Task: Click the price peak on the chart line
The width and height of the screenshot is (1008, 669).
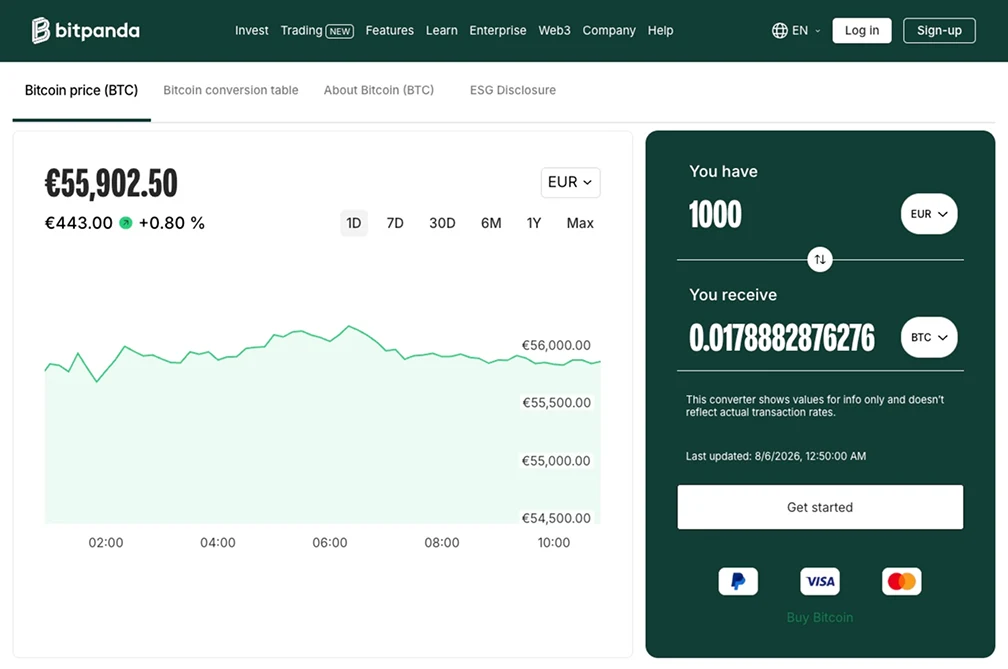Action: (x=348, y=326)
